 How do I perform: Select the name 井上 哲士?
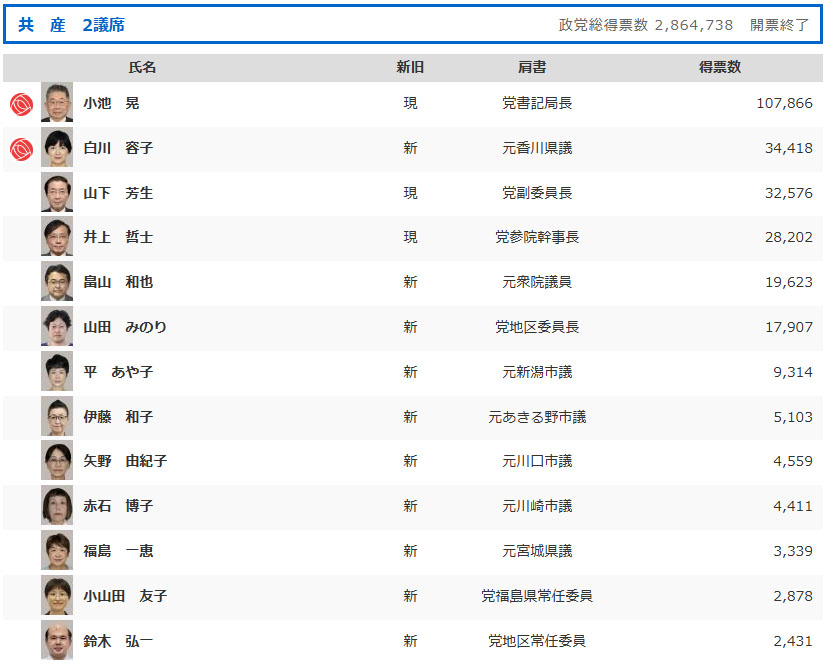pos(118,237)
